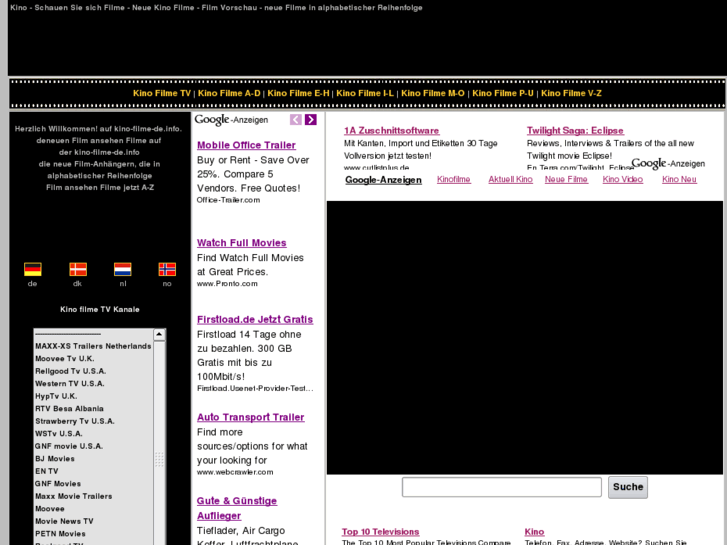Open the Mobile Office Trailer ad
The width and height of the screenshot is (727, 545).
246,145
